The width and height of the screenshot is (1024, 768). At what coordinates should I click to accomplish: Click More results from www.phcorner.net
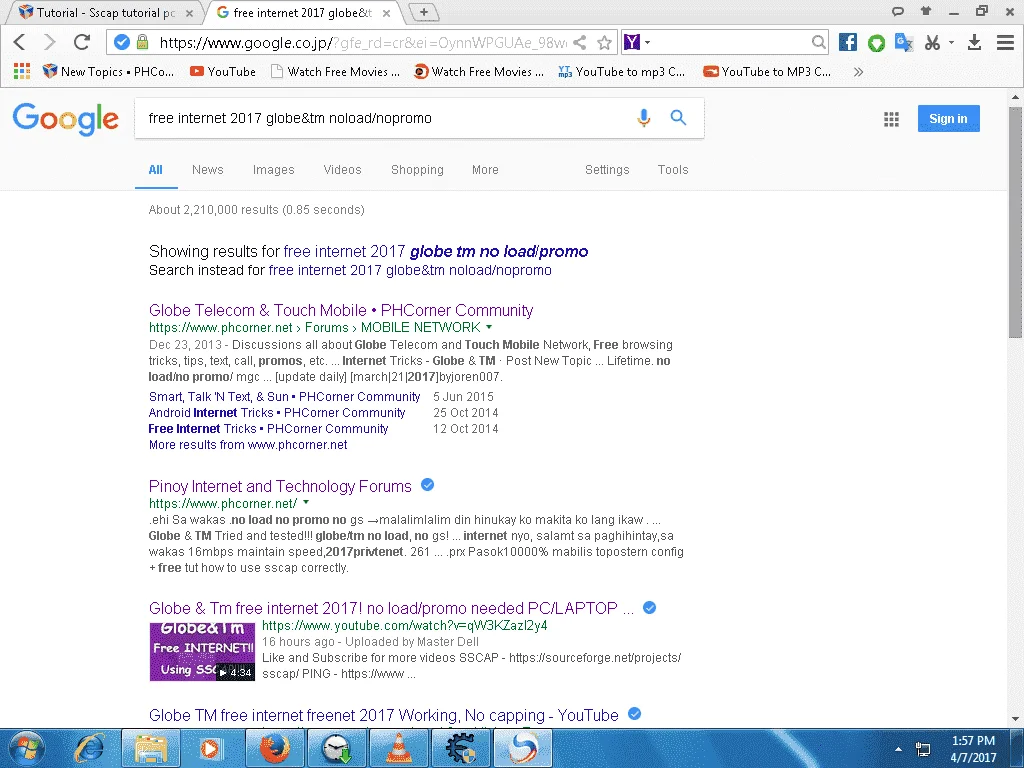coord(248,445)
